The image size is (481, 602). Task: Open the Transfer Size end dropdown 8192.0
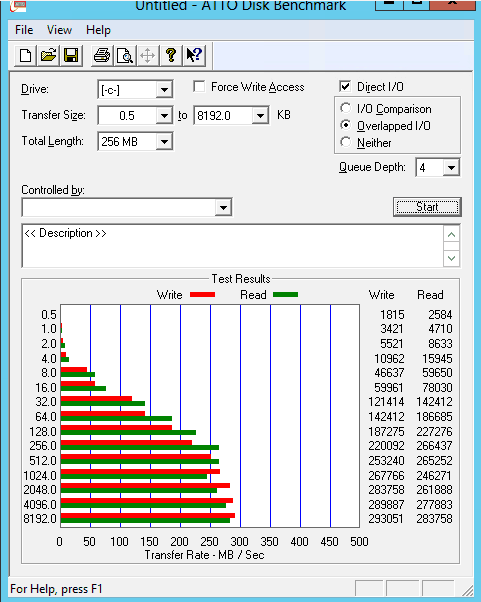pos(260,116)
